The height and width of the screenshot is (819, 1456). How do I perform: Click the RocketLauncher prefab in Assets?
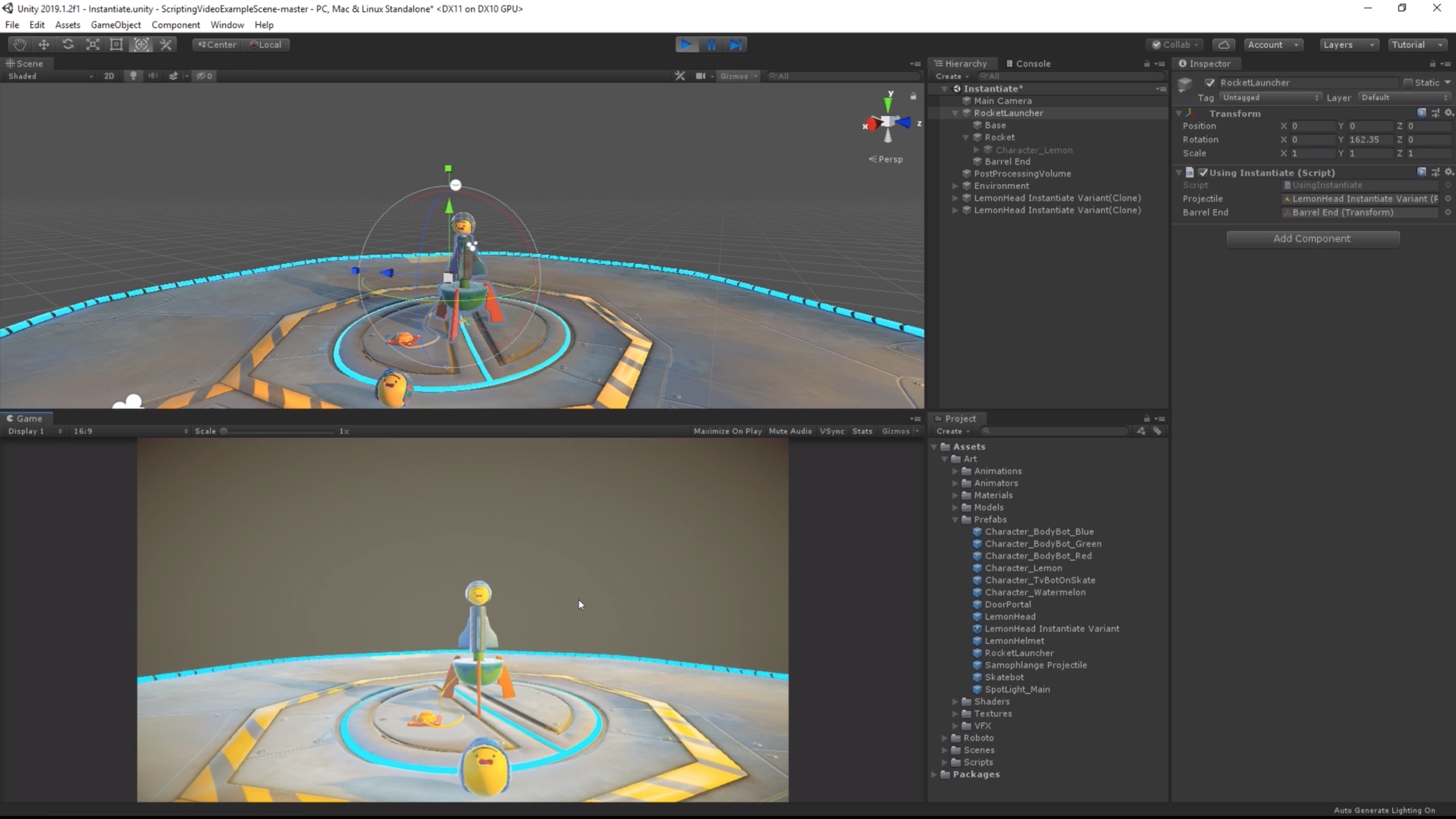1019,652
